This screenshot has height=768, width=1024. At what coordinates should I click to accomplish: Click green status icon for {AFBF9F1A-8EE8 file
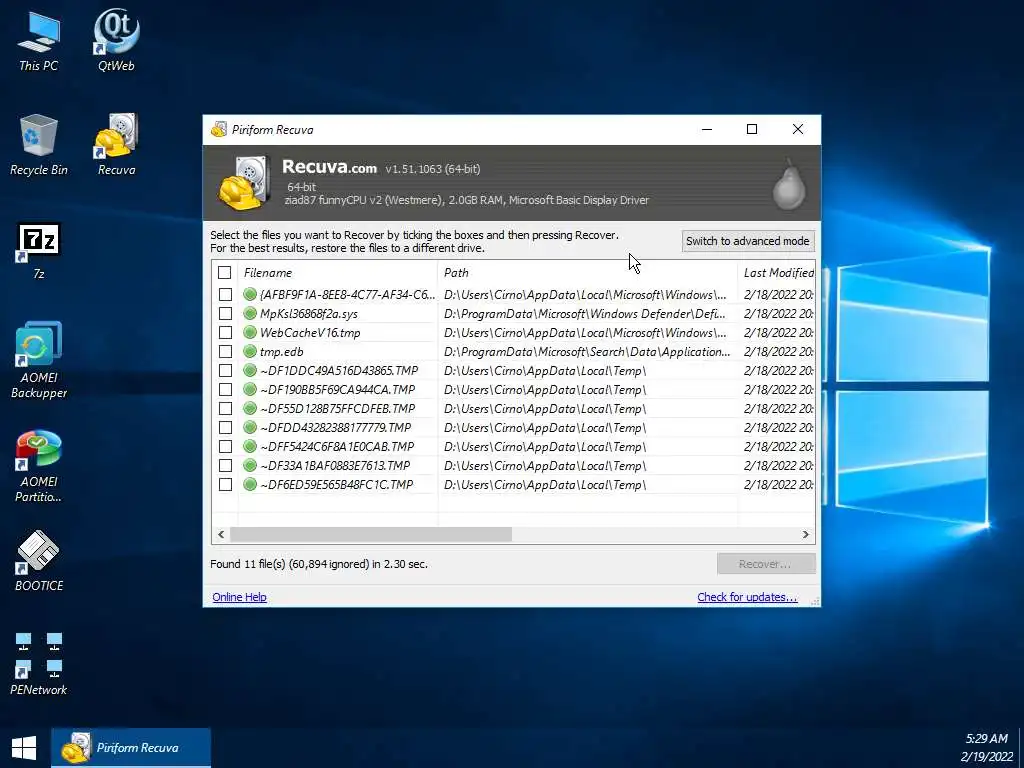(249, 295)
